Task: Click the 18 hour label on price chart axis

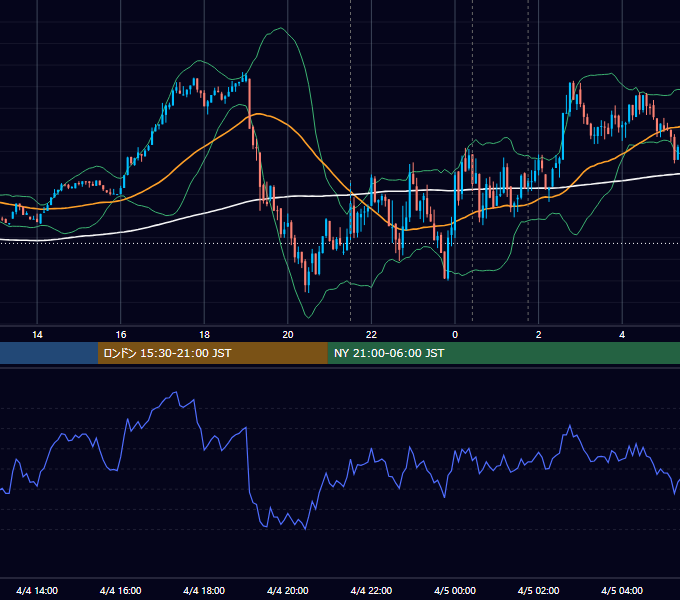Action: pos(204,335)
